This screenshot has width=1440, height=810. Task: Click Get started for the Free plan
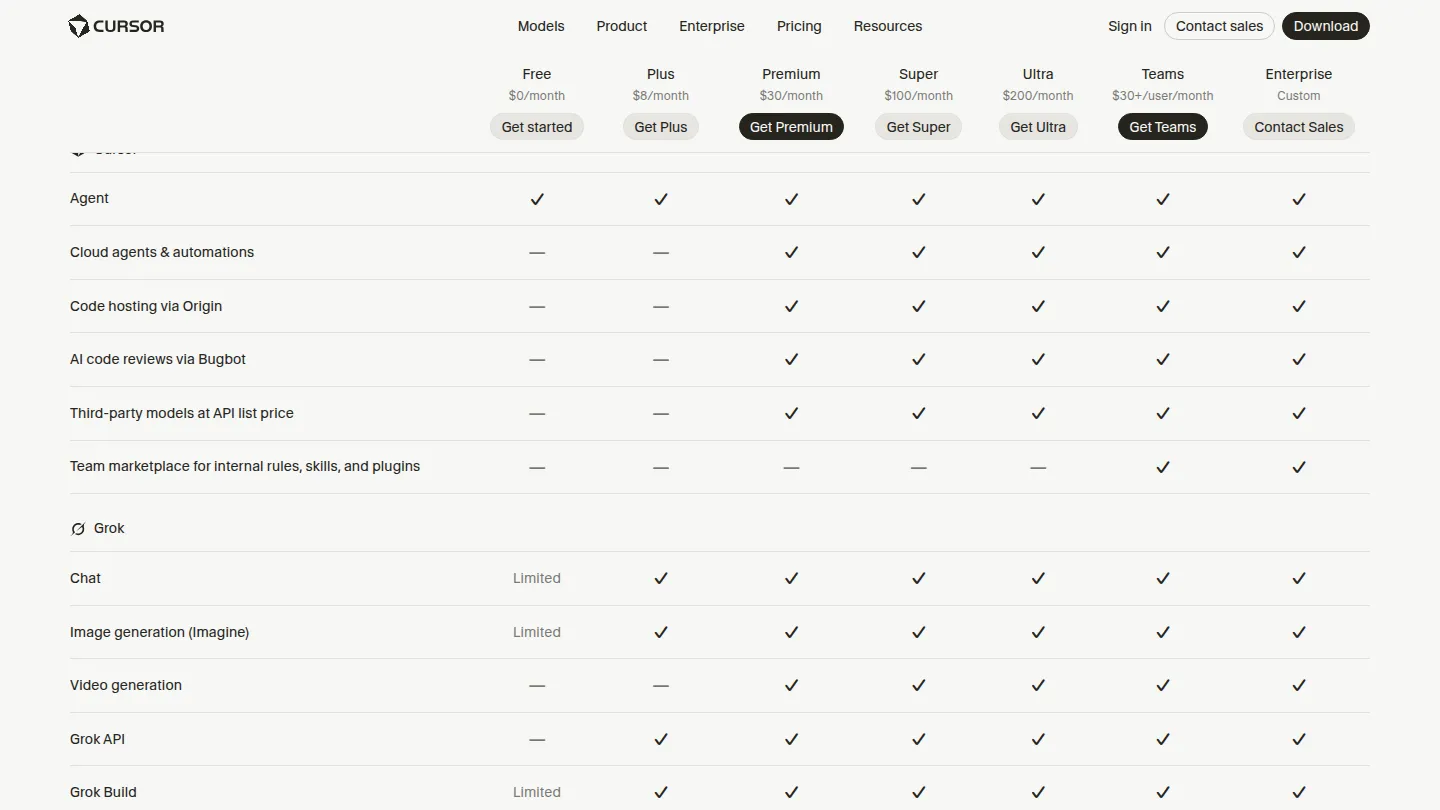point(537,127)
